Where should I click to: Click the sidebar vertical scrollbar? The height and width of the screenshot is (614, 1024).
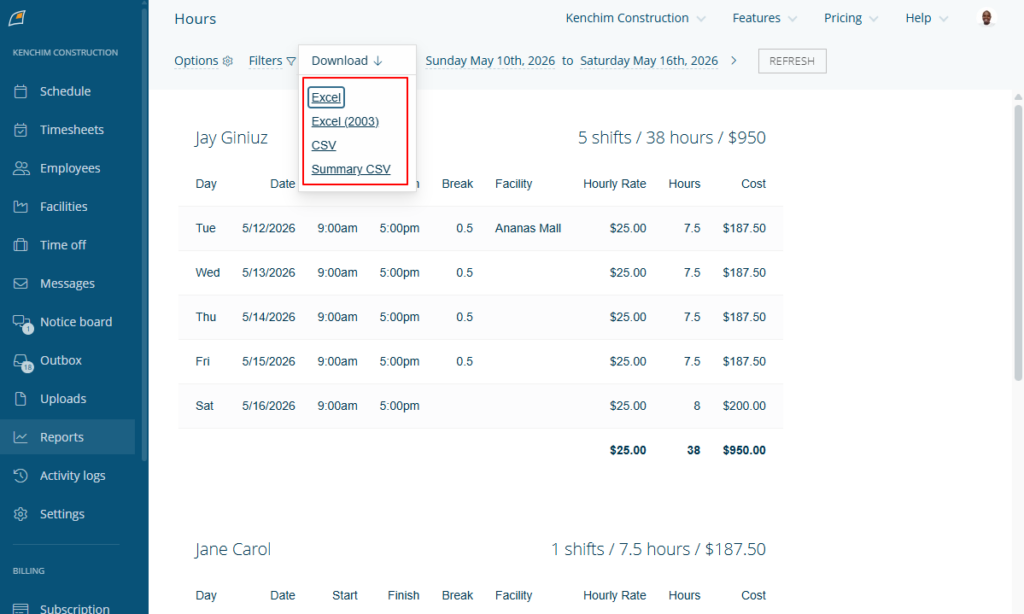click(144, 235)
